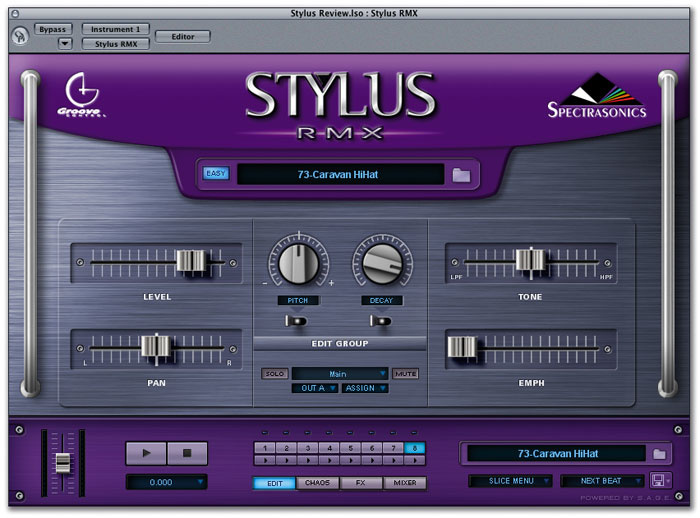Screen dimensions: 700x518
Task: Switch to the MIXER page
Action: [404, 483]
